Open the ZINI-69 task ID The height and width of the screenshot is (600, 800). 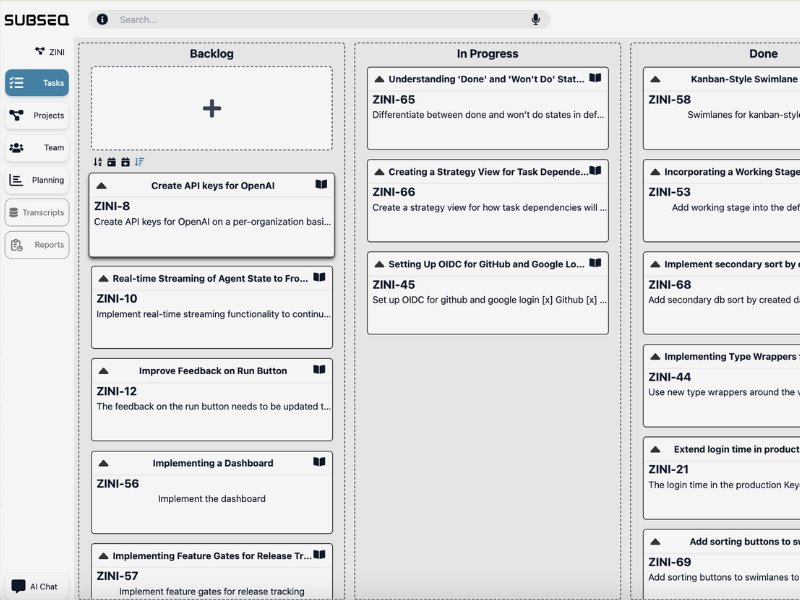coord(670,562)
